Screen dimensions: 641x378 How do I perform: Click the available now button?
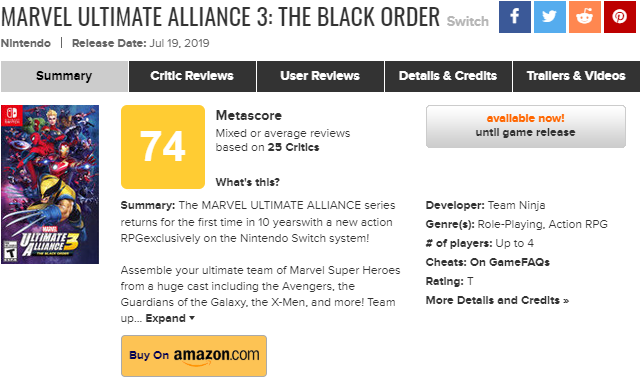[526, 126]
